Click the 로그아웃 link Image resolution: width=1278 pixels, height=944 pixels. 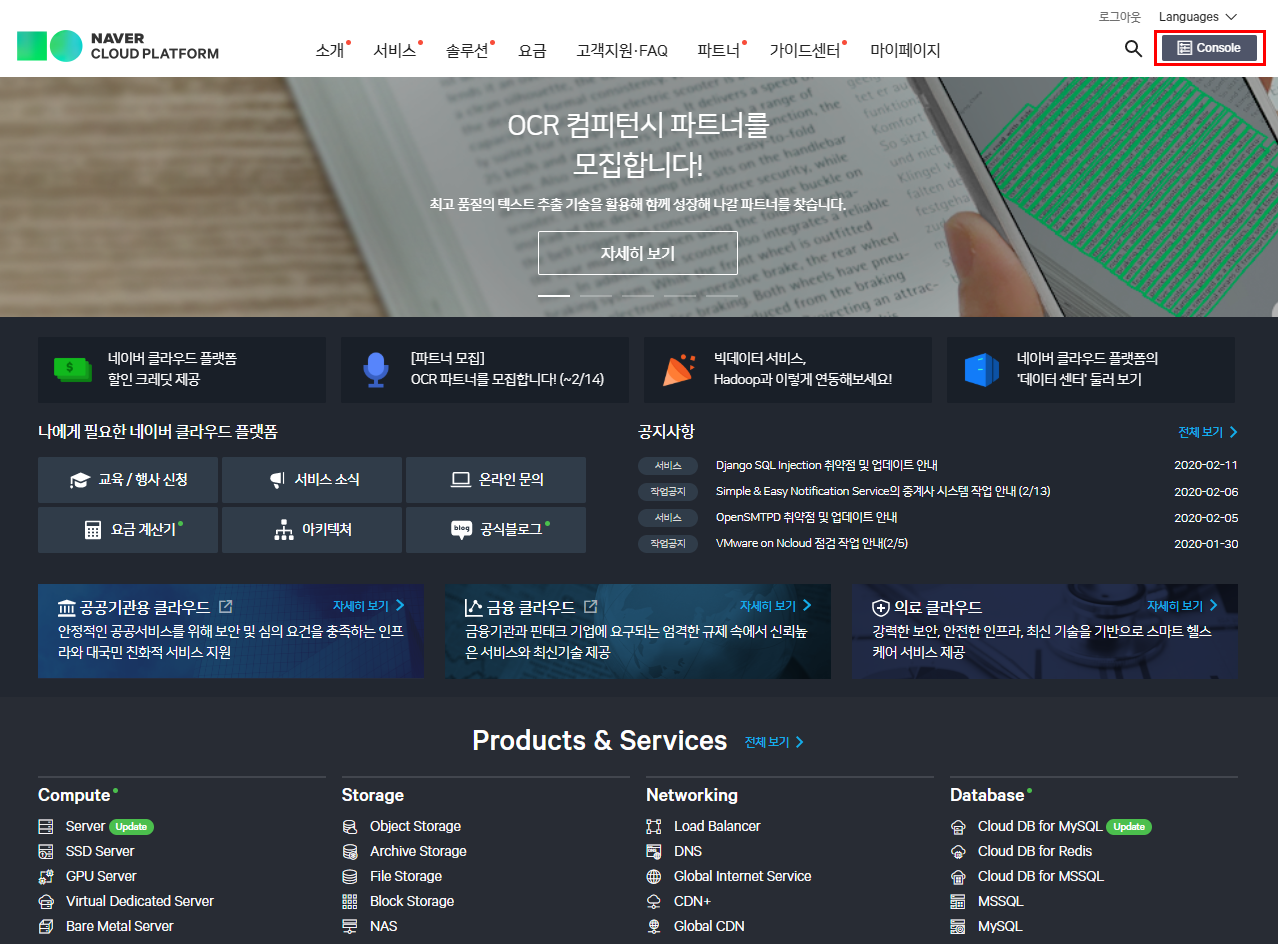click(1119, 17)
